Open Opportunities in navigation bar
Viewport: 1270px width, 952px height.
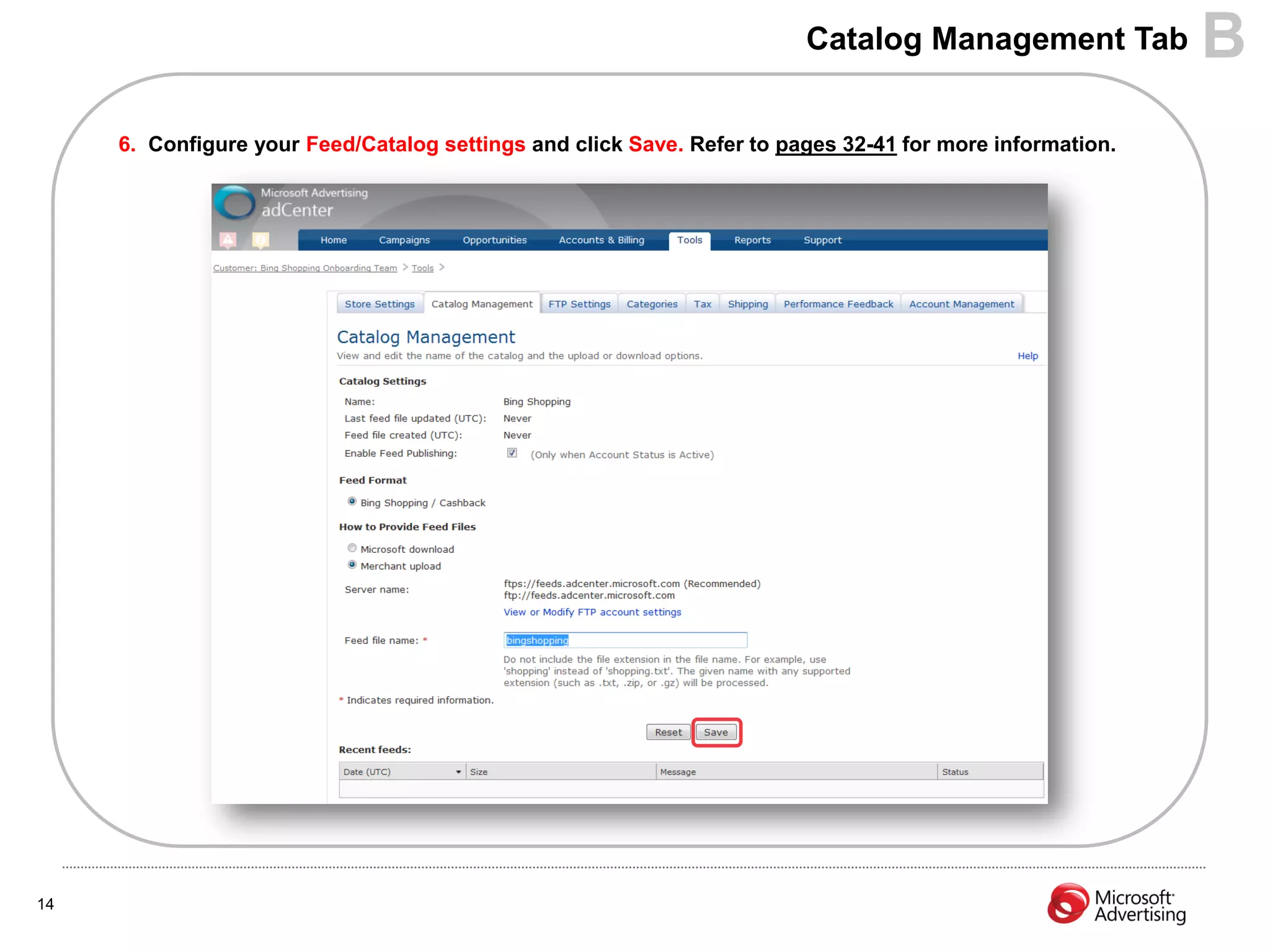(495, 240)
